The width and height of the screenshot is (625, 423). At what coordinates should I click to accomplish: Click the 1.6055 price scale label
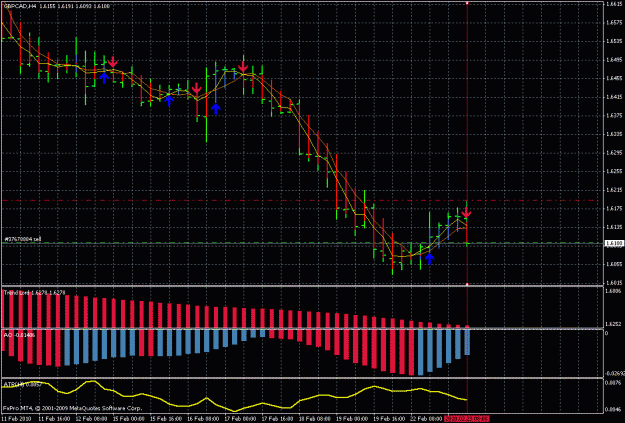click(x=615, y=264)
